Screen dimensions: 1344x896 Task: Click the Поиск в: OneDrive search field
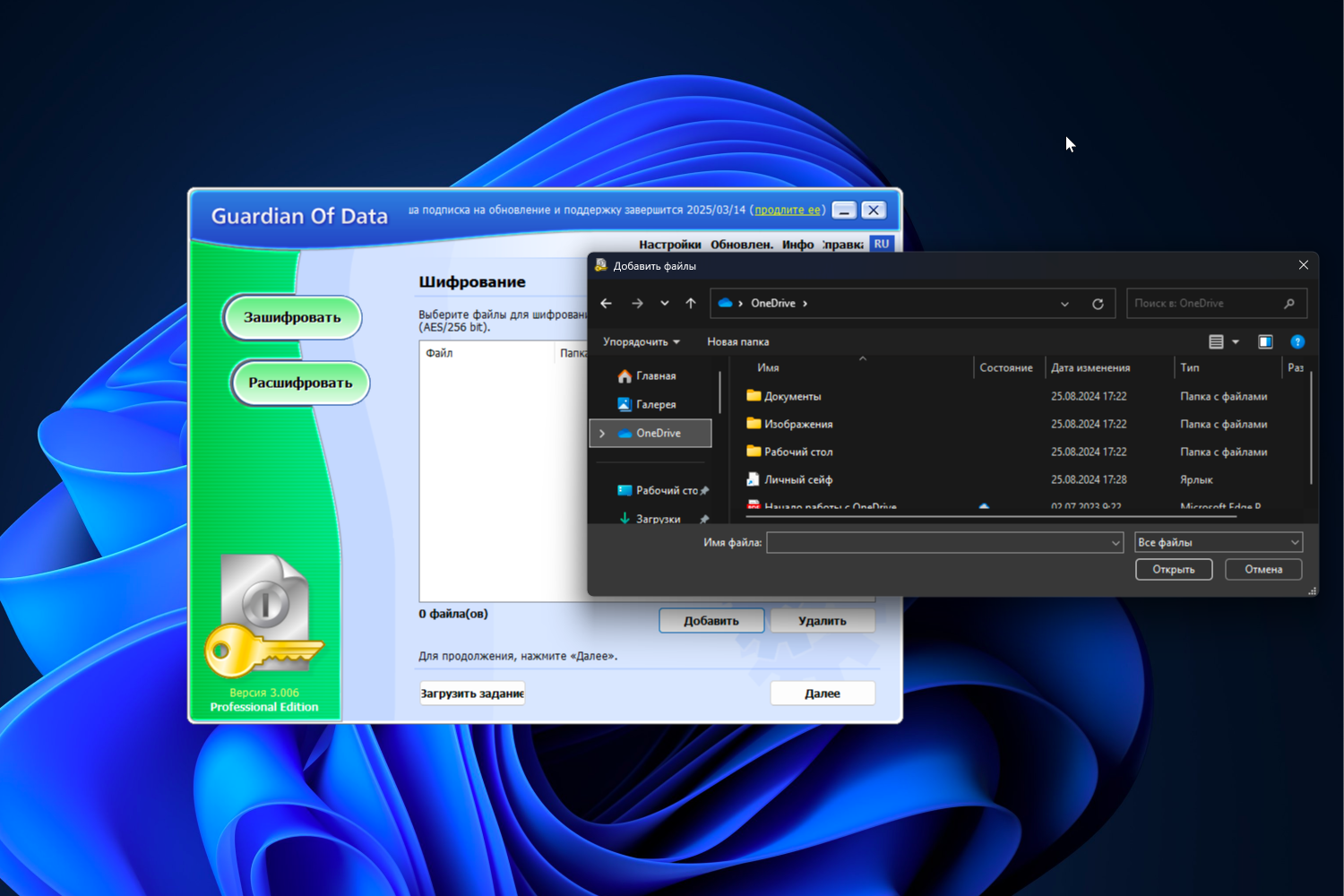[x=1217, y=304]
